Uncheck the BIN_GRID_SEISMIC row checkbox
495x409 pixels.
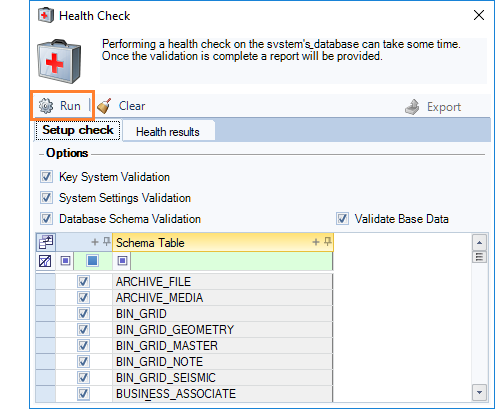(83, 377)
